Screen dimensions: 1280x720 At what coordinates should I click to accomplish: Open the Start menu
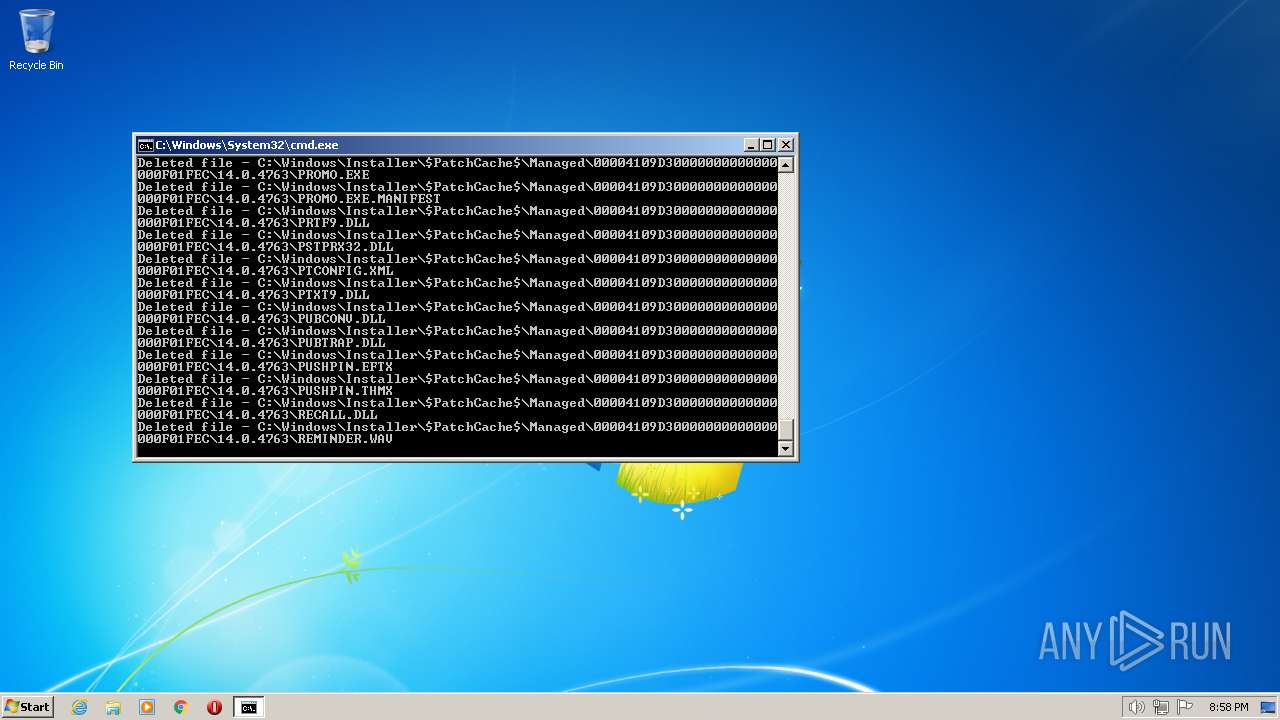(x=28, y=707)
